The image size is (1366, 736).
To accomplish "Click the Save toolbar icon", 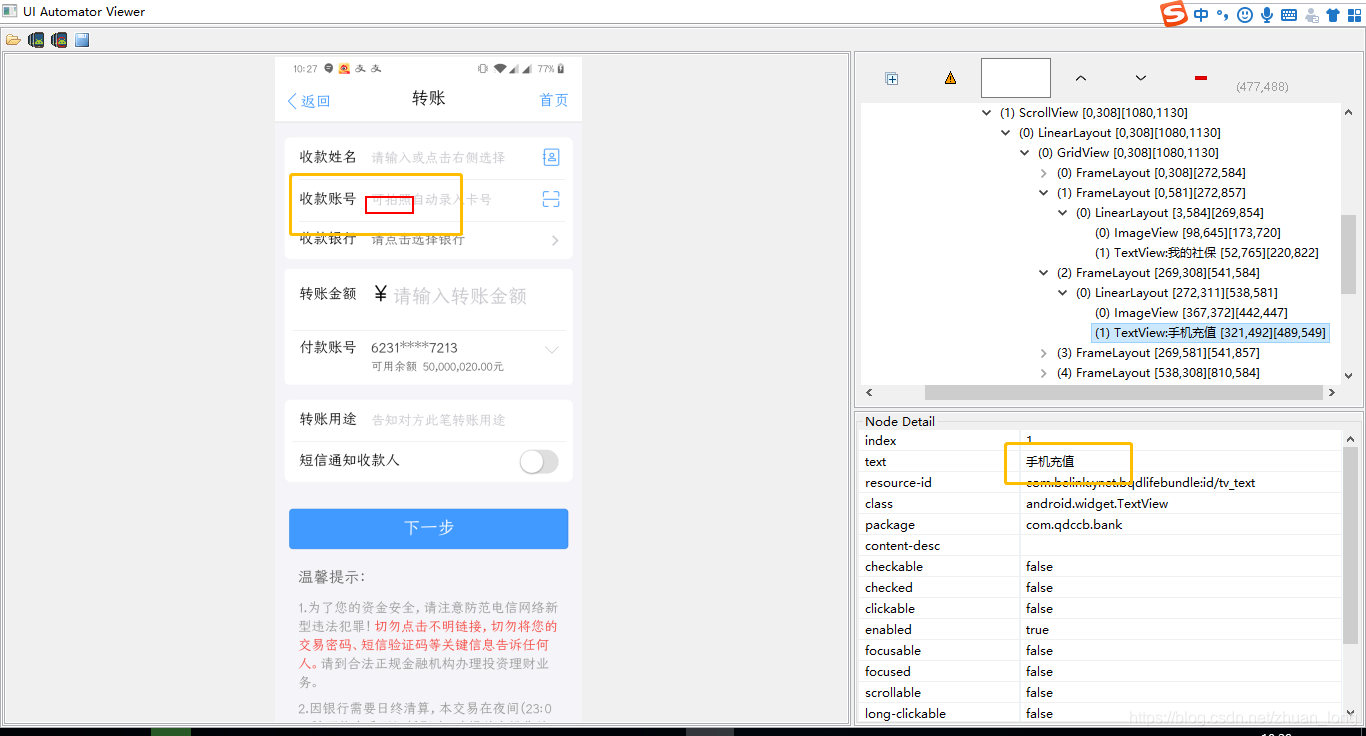I will [82, 40].
